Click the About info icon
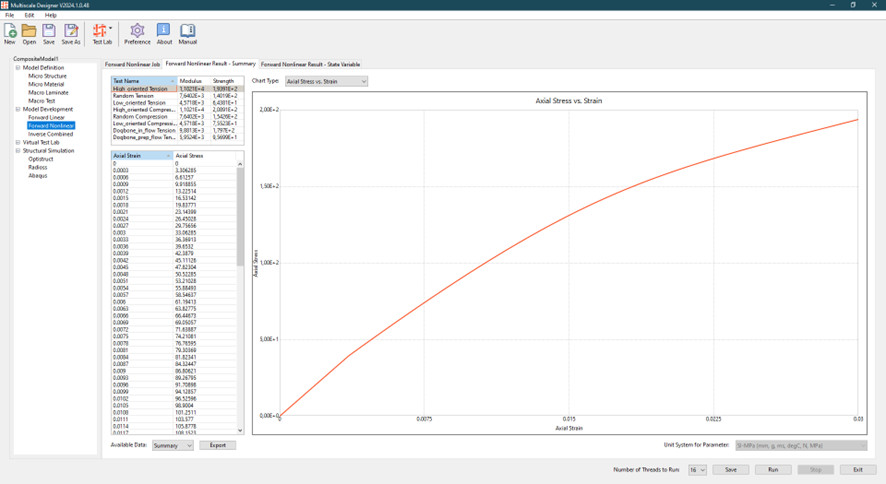This screenshot has width=886, height=484. [x=164, y=34]
